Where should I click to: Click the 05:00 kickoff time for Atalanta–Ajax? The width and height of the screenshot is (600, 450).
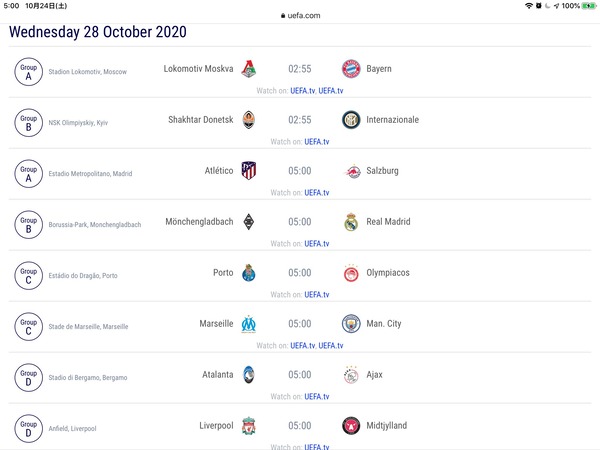pos(300,375)
